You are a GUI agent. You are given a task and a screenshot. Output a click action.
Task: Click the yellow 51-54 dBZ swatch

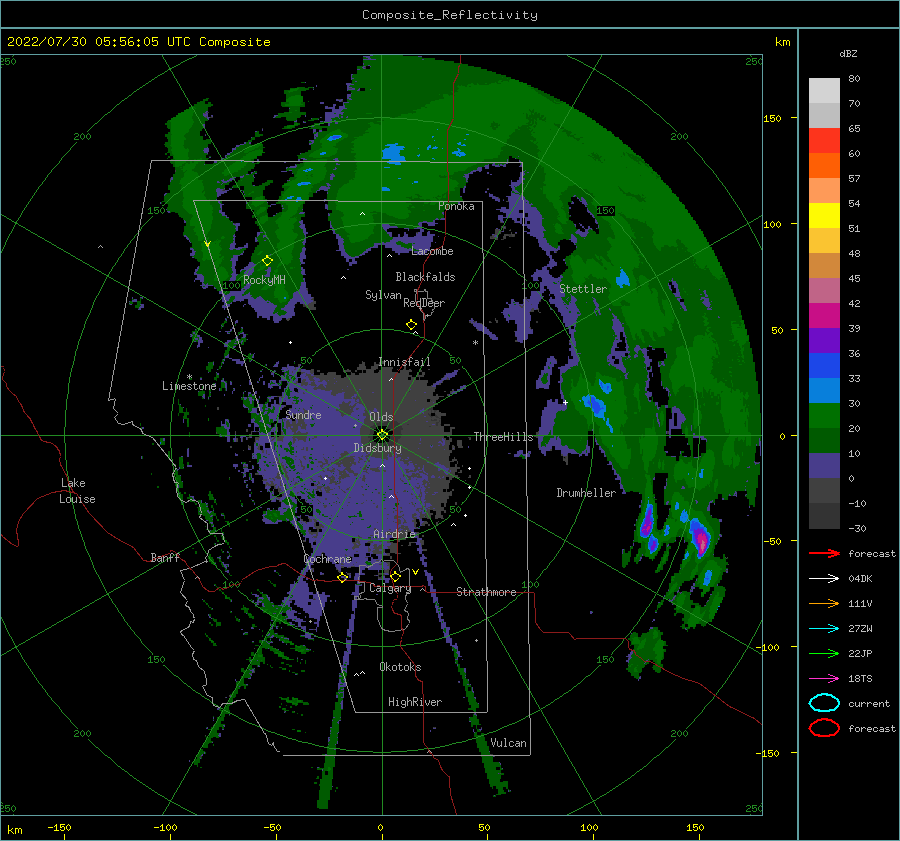[824, 216]
